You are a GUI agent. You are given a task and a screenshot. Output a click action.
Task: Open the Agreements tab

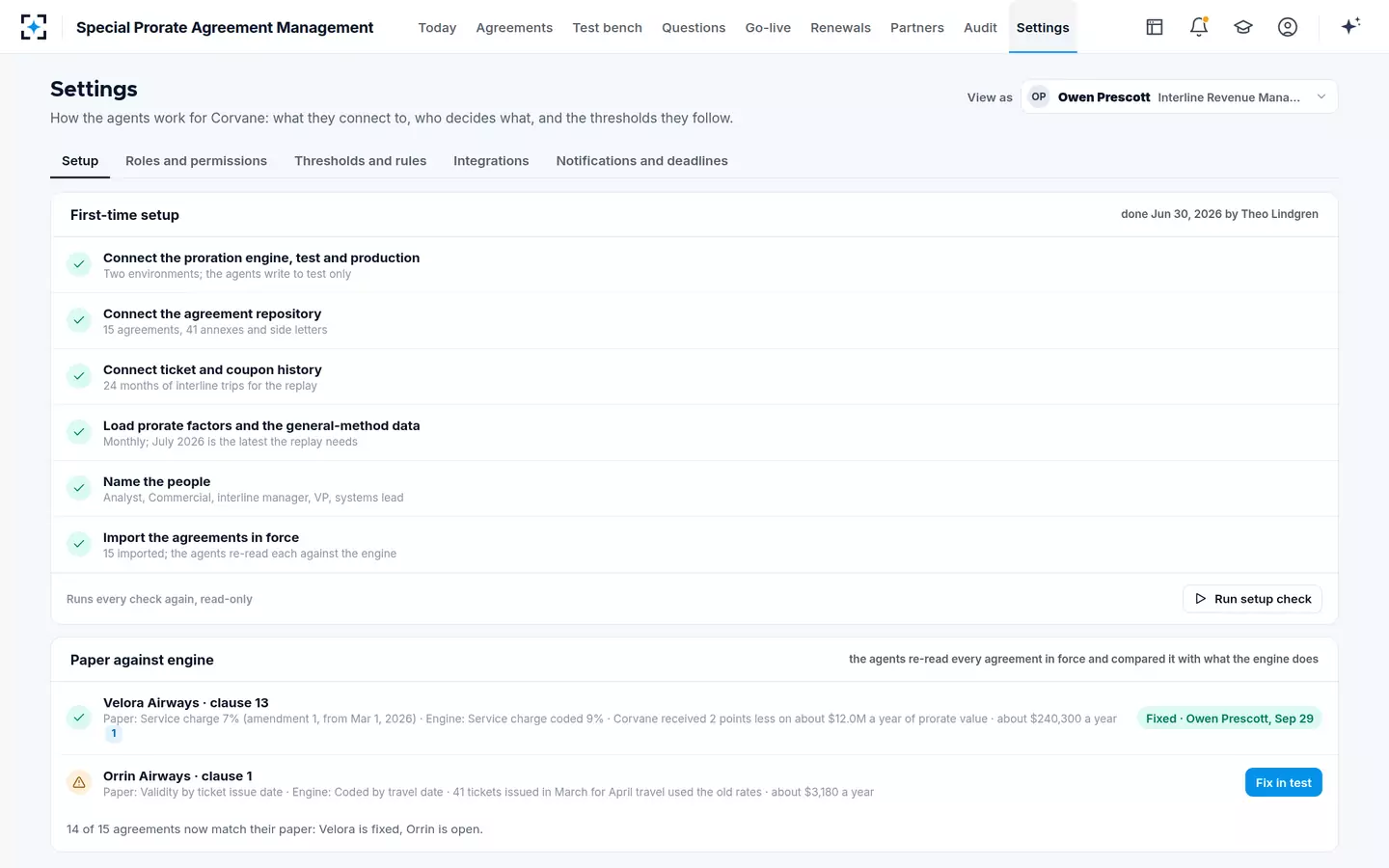(x=514, y=27)
